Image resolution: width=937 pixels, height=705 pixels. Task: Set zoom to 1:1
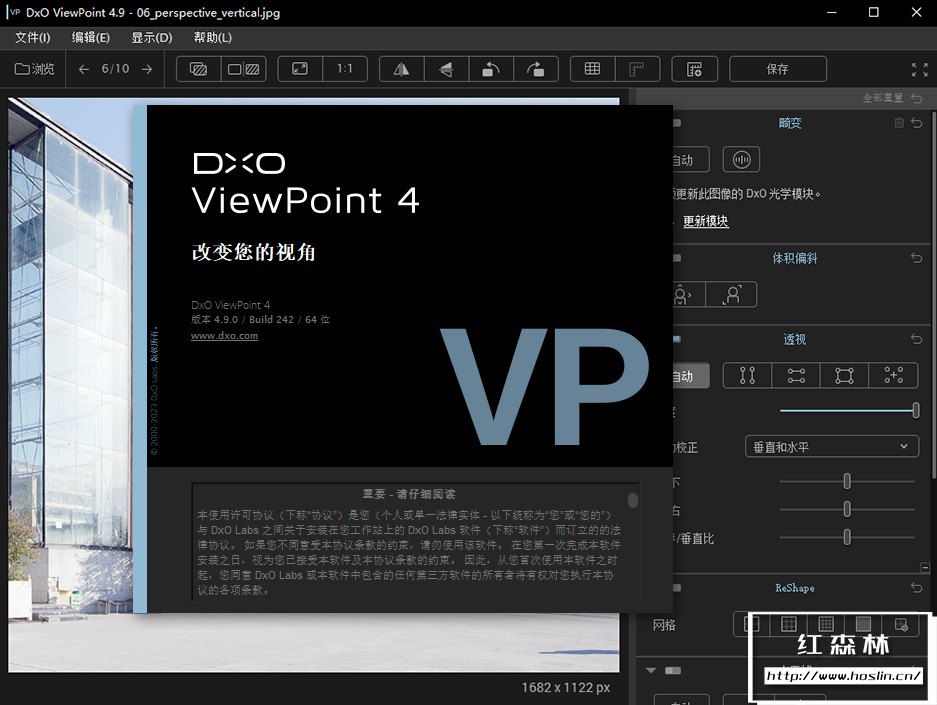[x=345, y=69]
